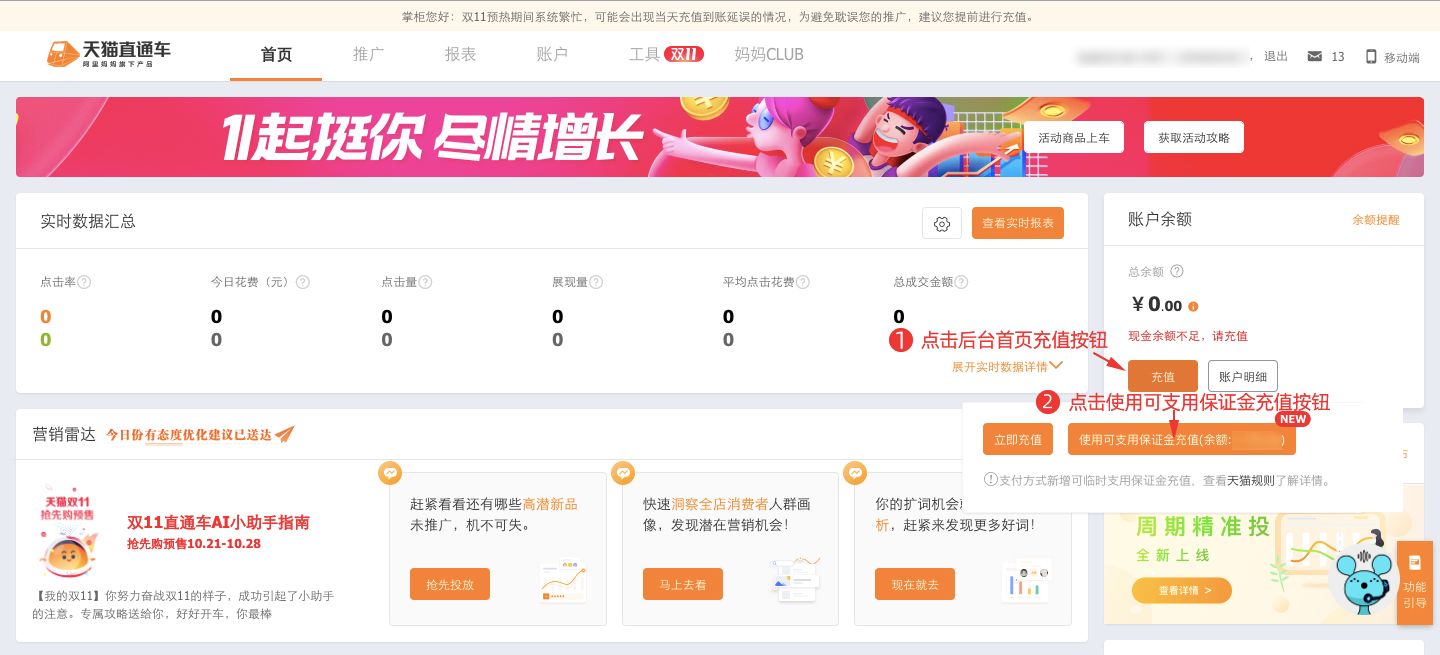Click the help icon beside 总成交金额
This screenshot has width=1440, height=655.
[961, 282]
